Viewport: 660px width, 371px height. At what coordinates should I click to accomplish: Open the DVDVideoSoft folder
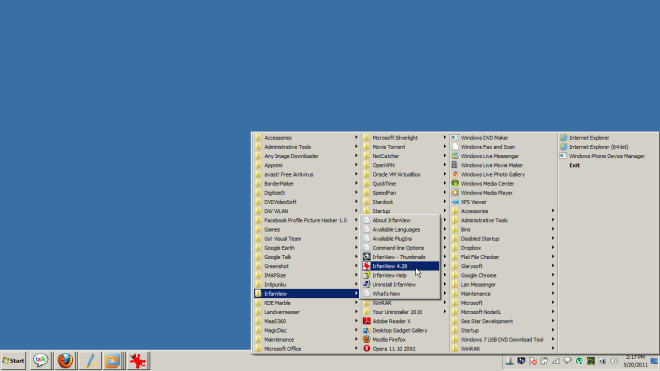pos(306,202)
